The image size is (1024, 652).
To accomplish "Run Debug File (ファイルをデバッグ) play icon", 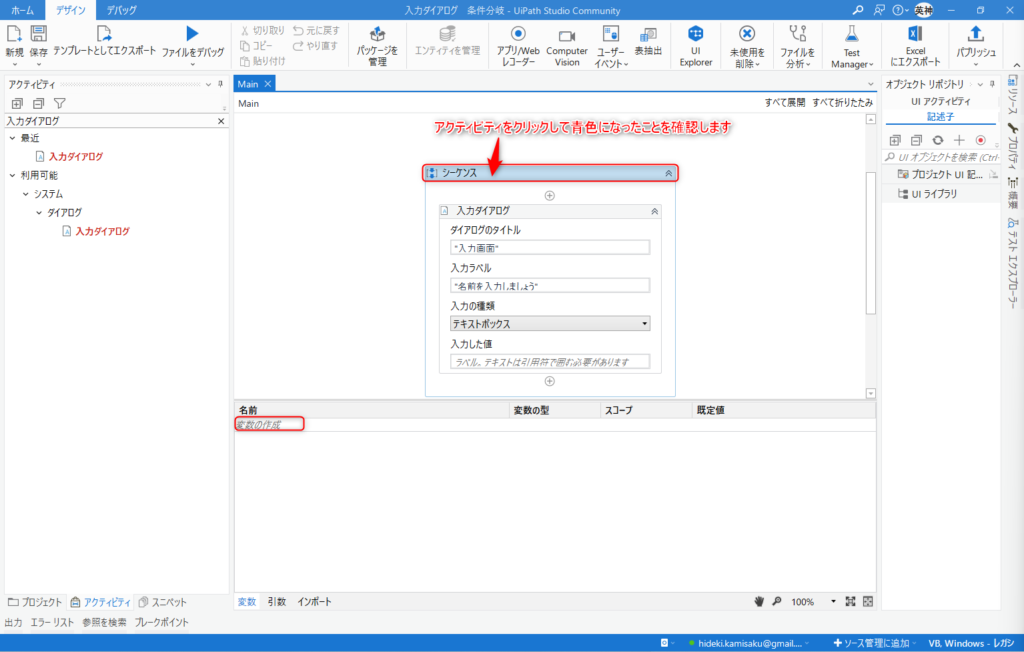I will point(192,33).
